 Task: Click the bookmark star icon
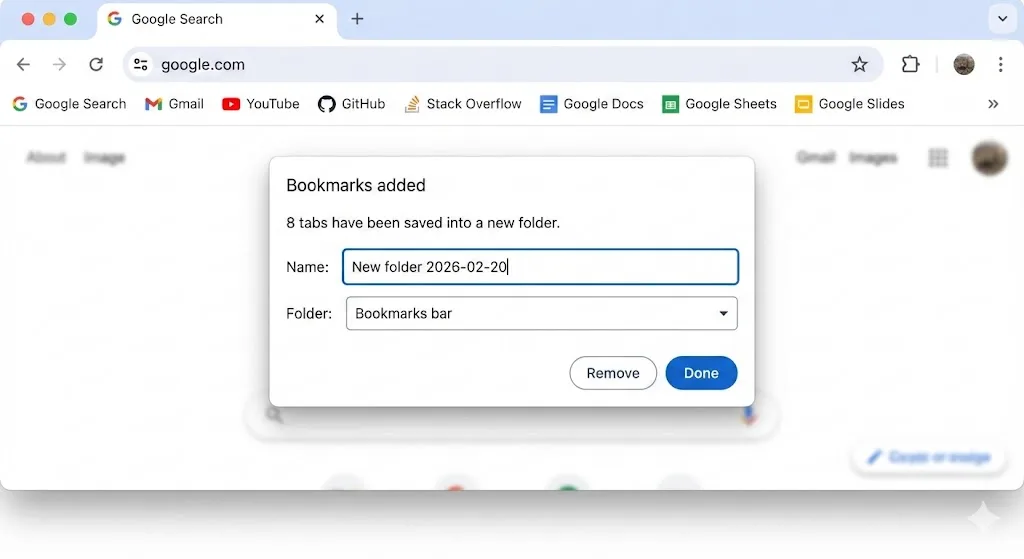tap(859, 64)
